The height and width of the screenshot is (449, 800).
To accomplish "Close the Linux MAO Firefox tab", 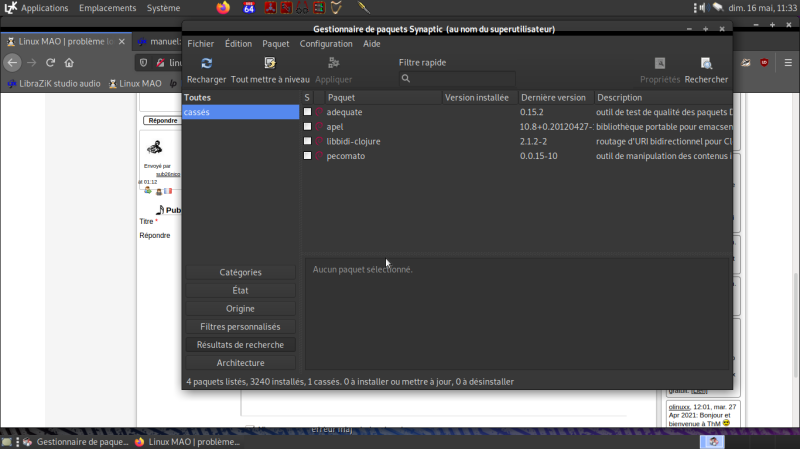I will tap(121, 42).
